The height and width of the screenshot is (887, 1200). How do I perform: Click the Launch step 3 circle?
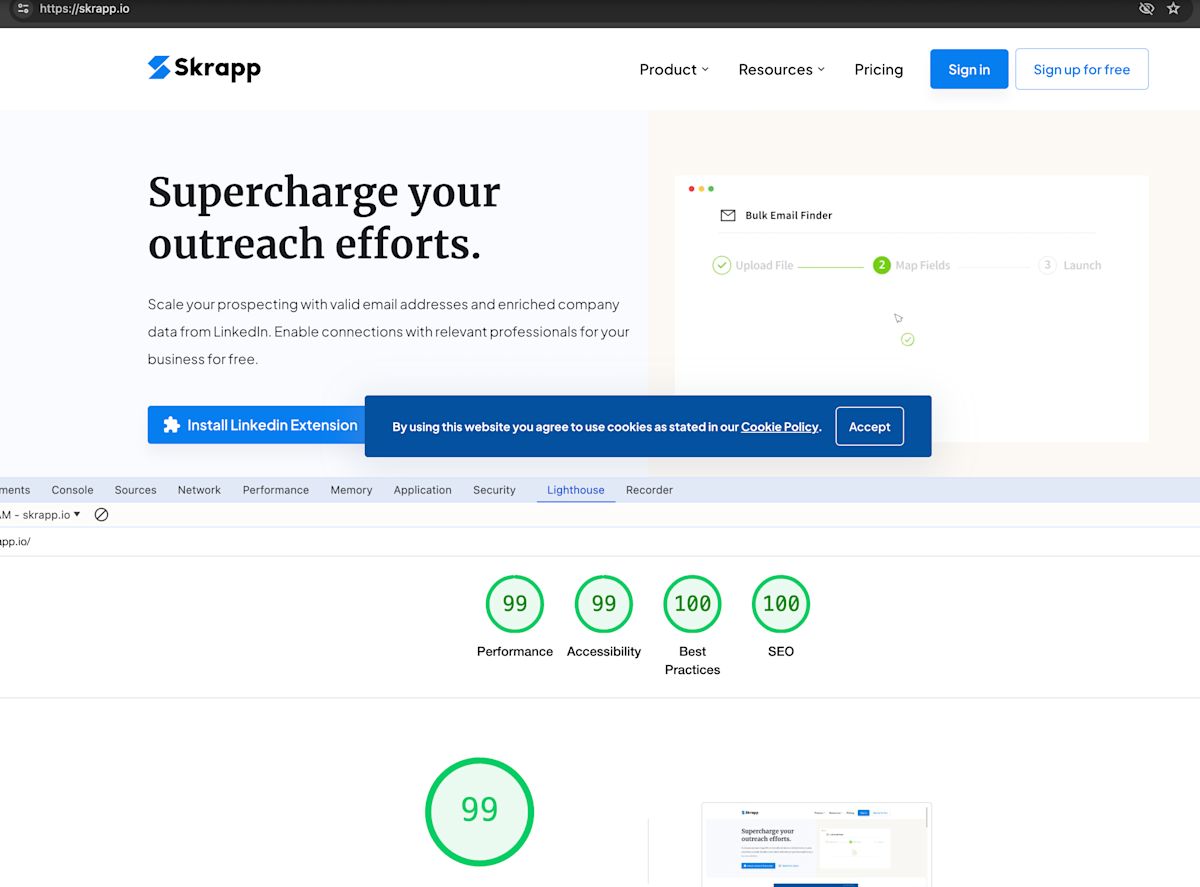[1047, 265]
